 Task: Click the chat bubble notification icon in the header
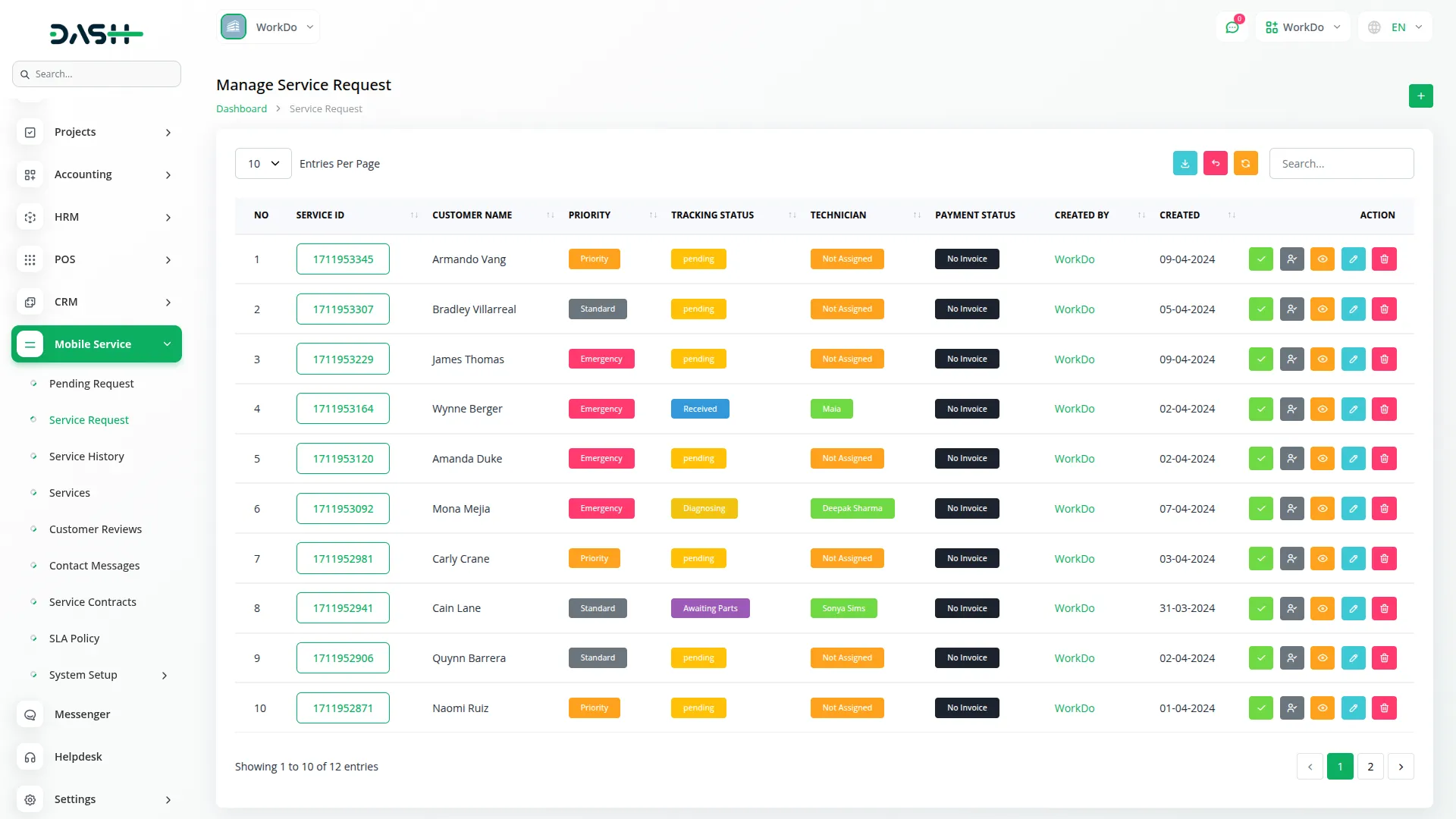pyautogui.click(x=1232, y=27)
